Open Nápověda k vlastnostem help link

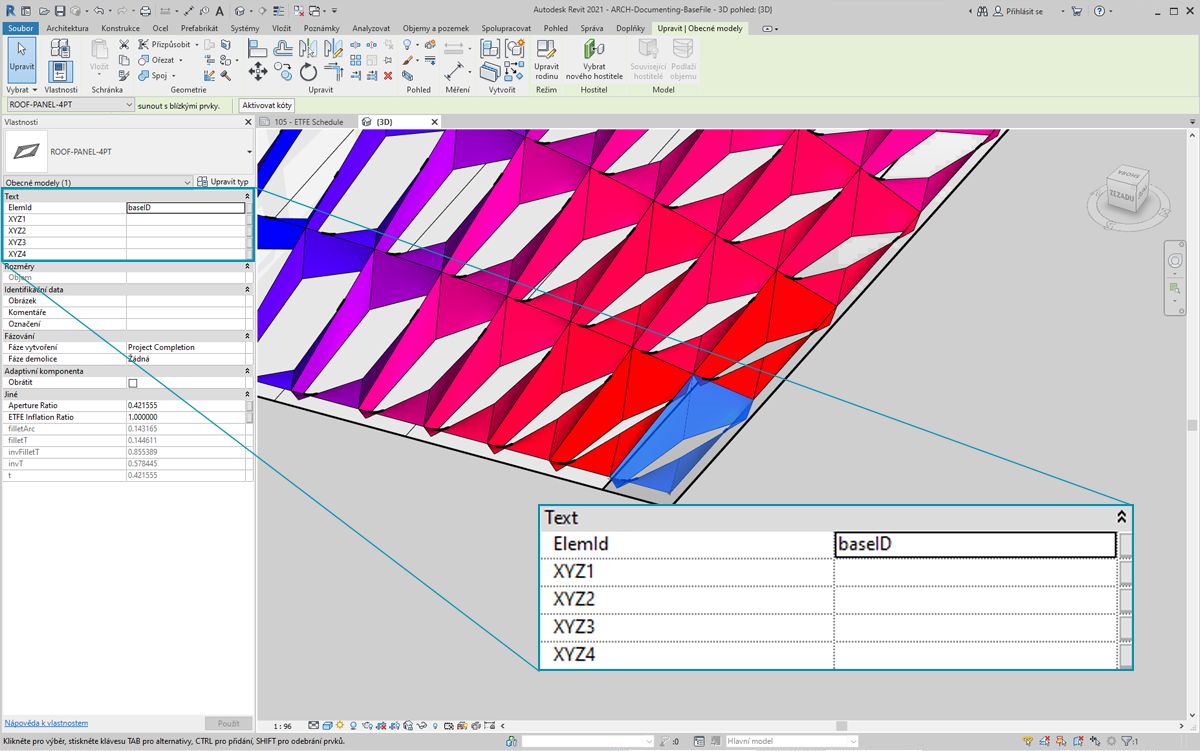point(46,723)
